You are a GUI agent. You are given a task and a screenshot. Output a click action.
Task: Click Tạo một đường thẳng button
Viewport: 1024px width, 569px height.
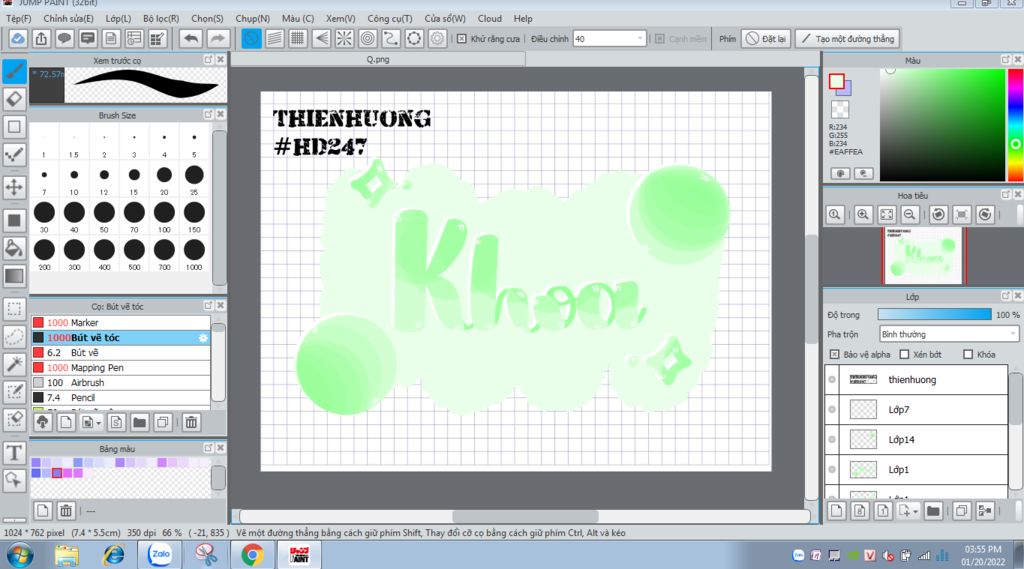(x=848, y=39)
